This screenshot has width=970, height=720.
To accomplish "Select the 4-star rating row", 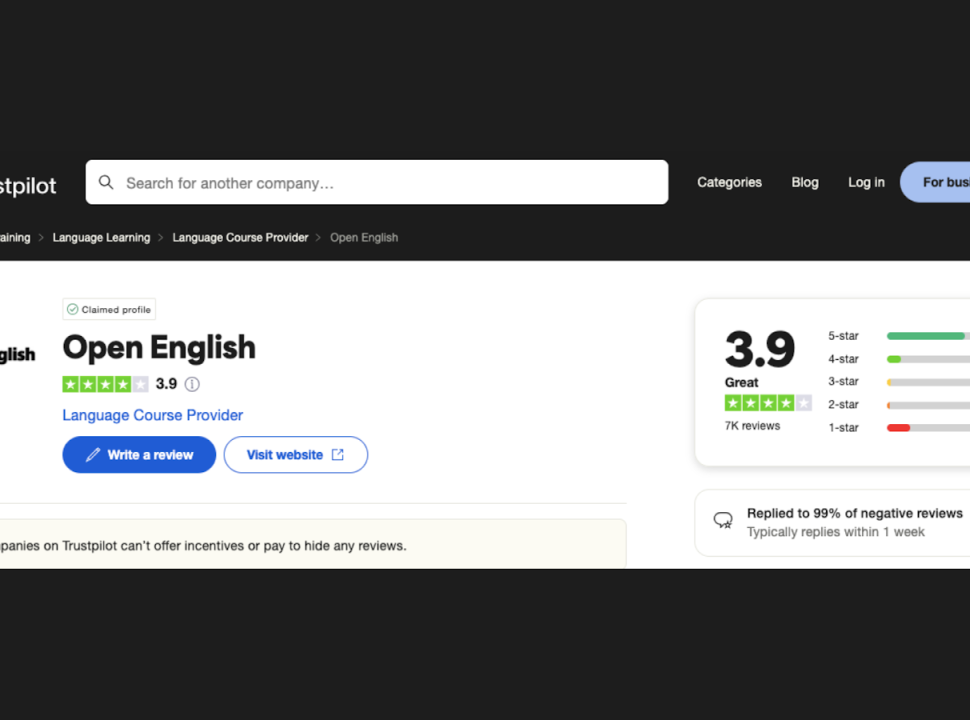I will pyautogui.click(x=899, y=359).
